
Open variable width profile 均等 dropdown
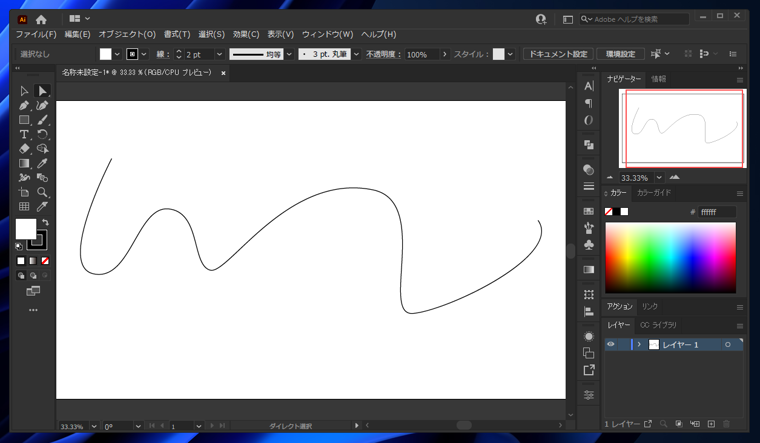click(x=289, y=54)
